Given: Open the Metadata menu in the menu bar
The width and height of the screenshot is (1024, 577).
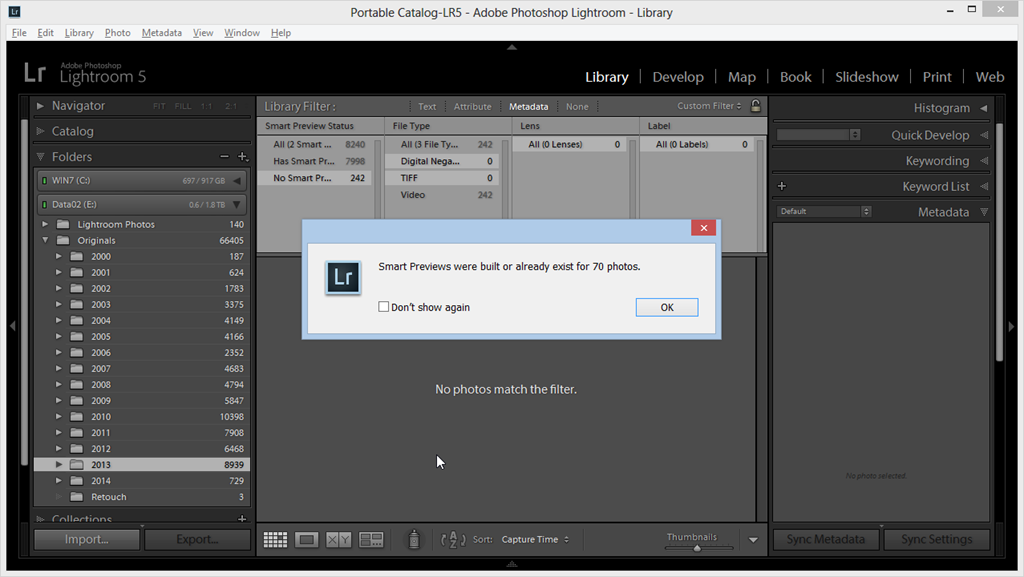Looking at the screenshot, I should [x=162, y=33].
